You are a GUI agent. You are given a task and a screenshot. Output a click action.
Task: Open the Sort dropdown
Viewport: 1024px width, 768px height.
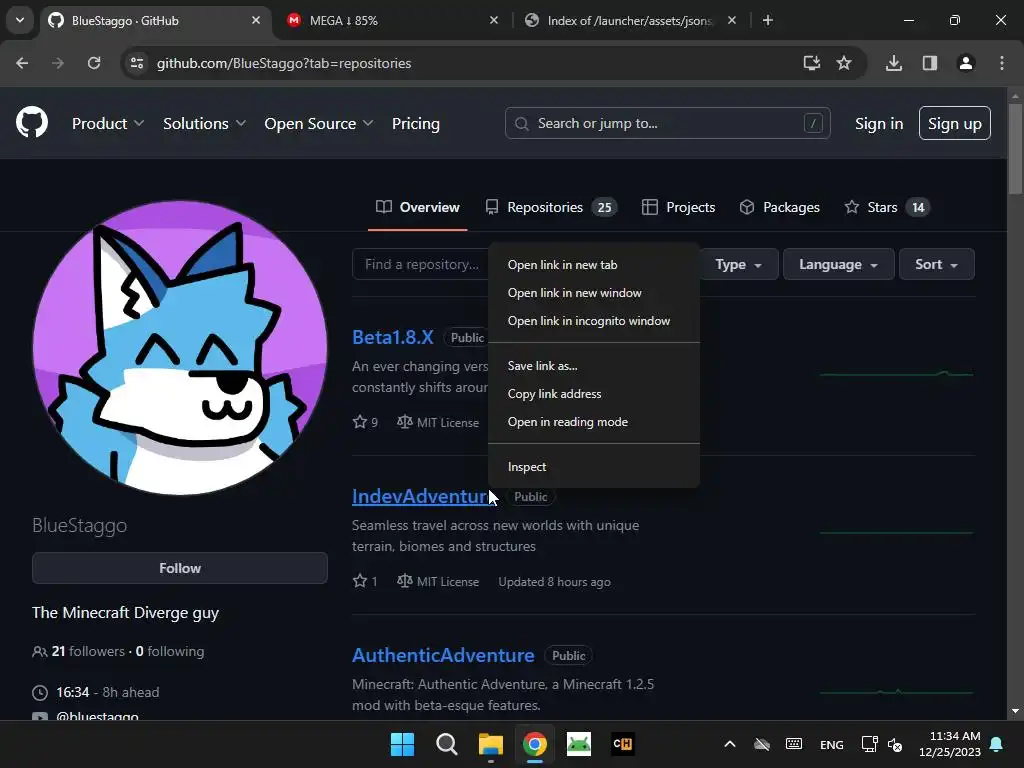click(x=936, y=264)
